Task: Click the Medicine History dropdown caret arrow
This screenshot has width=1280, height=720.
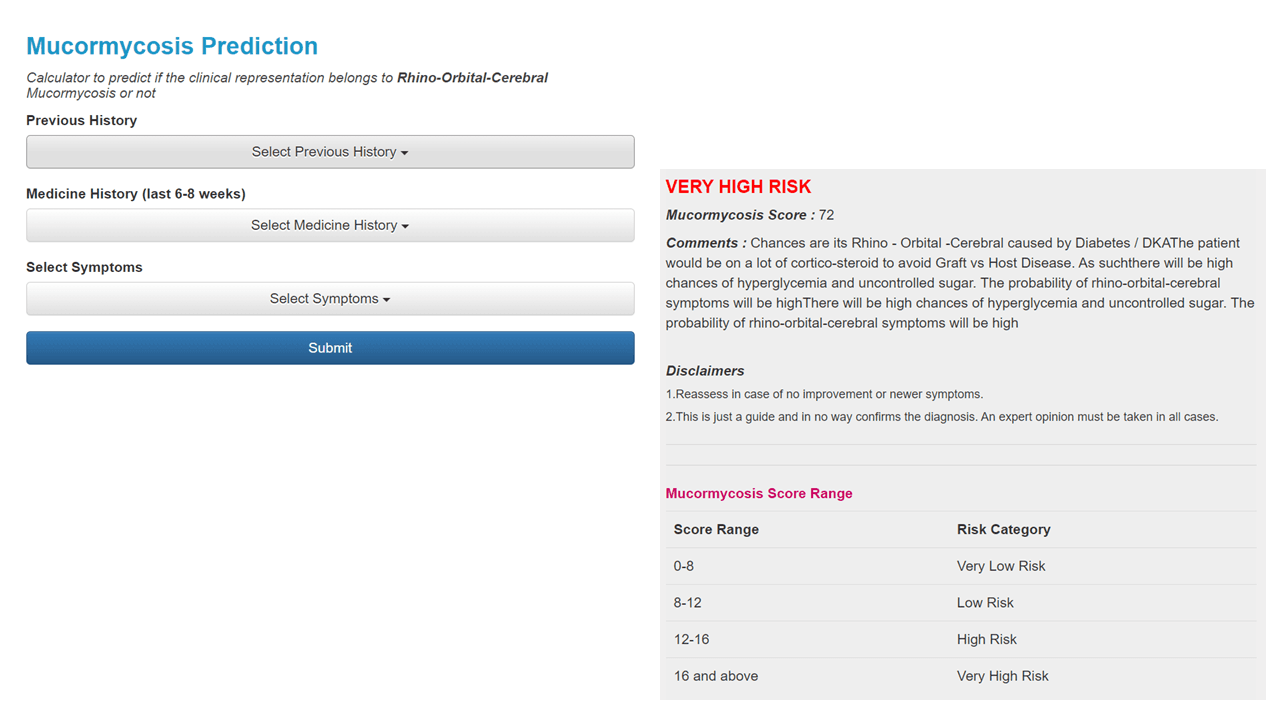Action: coord(406,225)
